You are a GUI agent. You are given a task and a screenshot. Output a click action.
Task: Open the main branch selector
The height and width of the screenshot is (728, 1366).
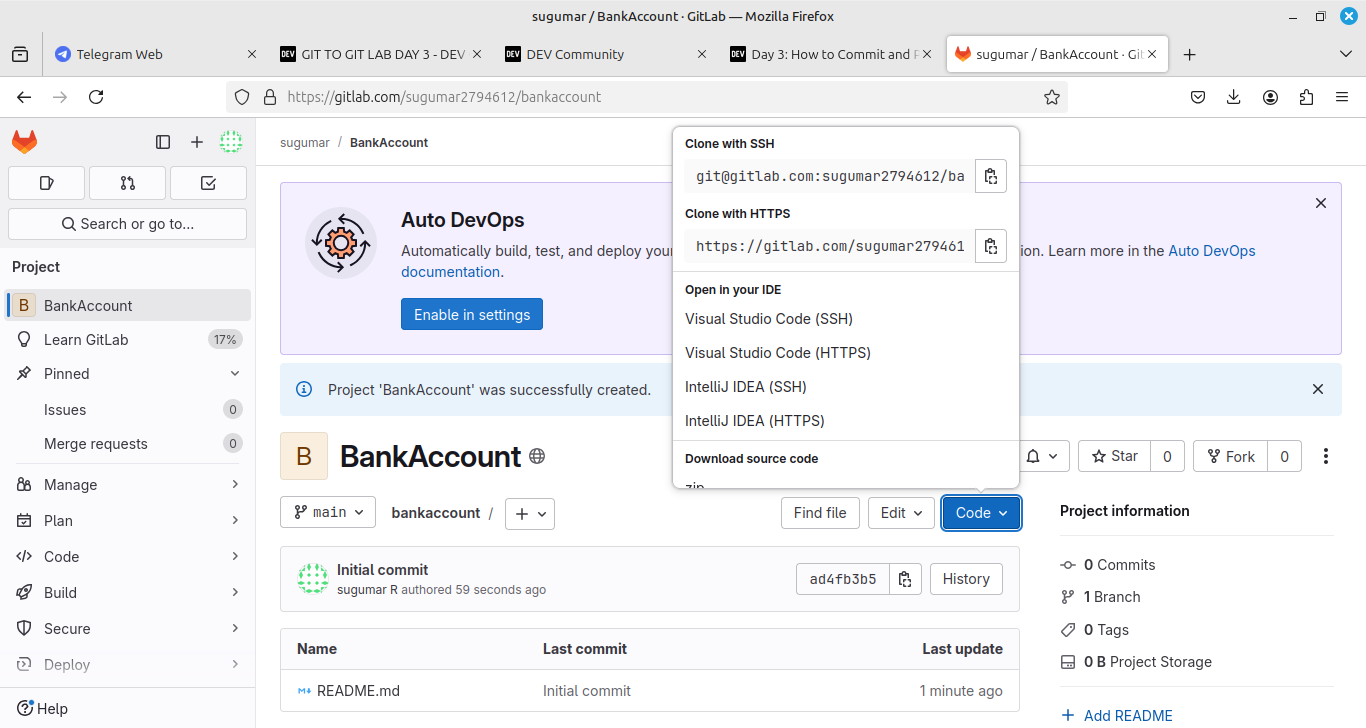pyautogui.click(x=328, y=513)
